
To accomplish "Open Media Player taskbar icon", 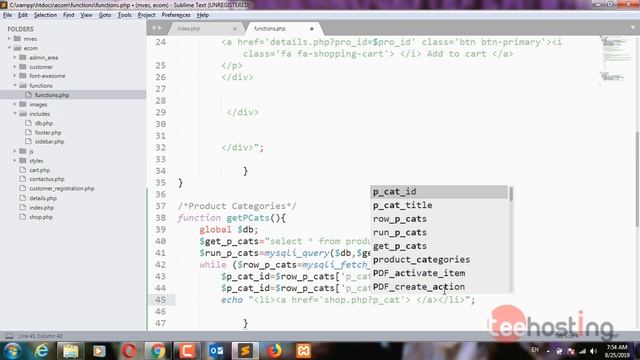I will pos(99,351).
